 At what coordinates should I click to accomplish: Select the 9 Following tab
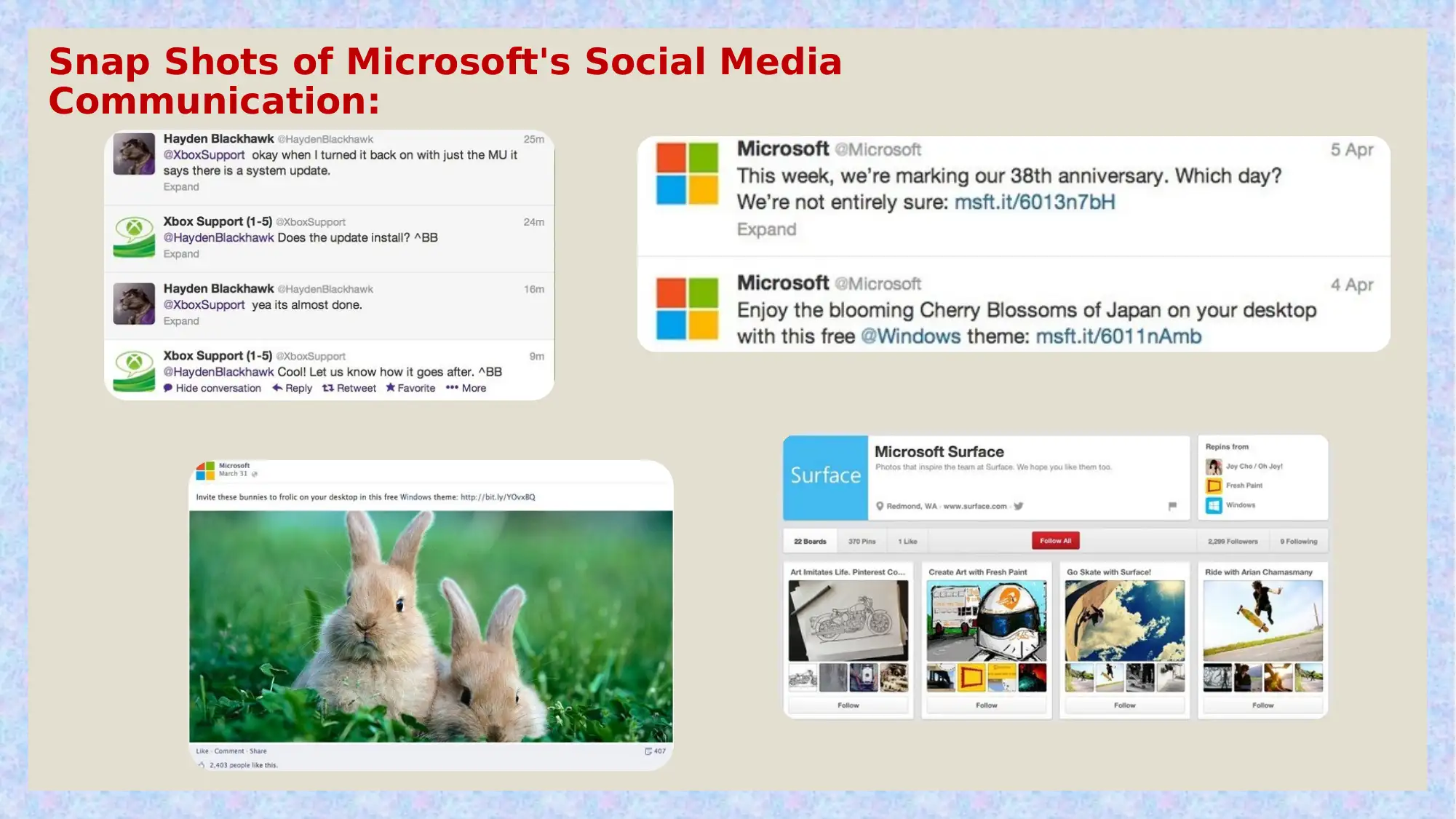pos(1299,542)
